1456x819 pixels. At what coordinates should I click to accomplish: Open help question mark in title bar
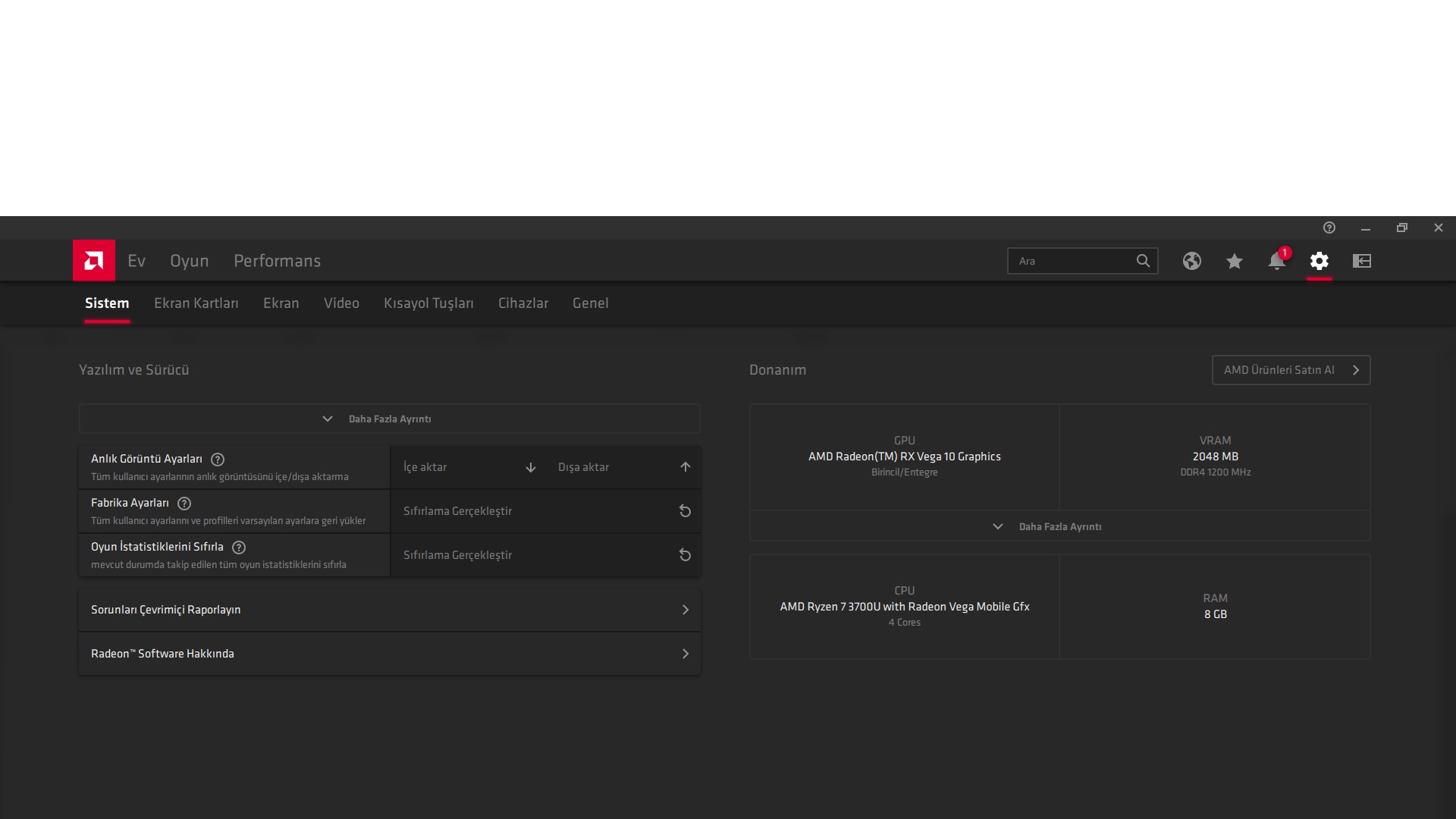1329,227
